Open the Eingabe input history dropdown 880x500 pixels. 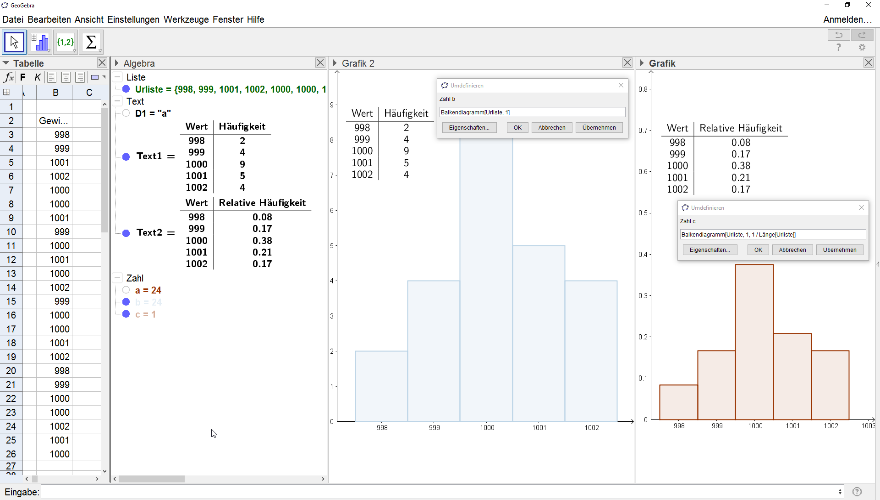pos(840,492)
